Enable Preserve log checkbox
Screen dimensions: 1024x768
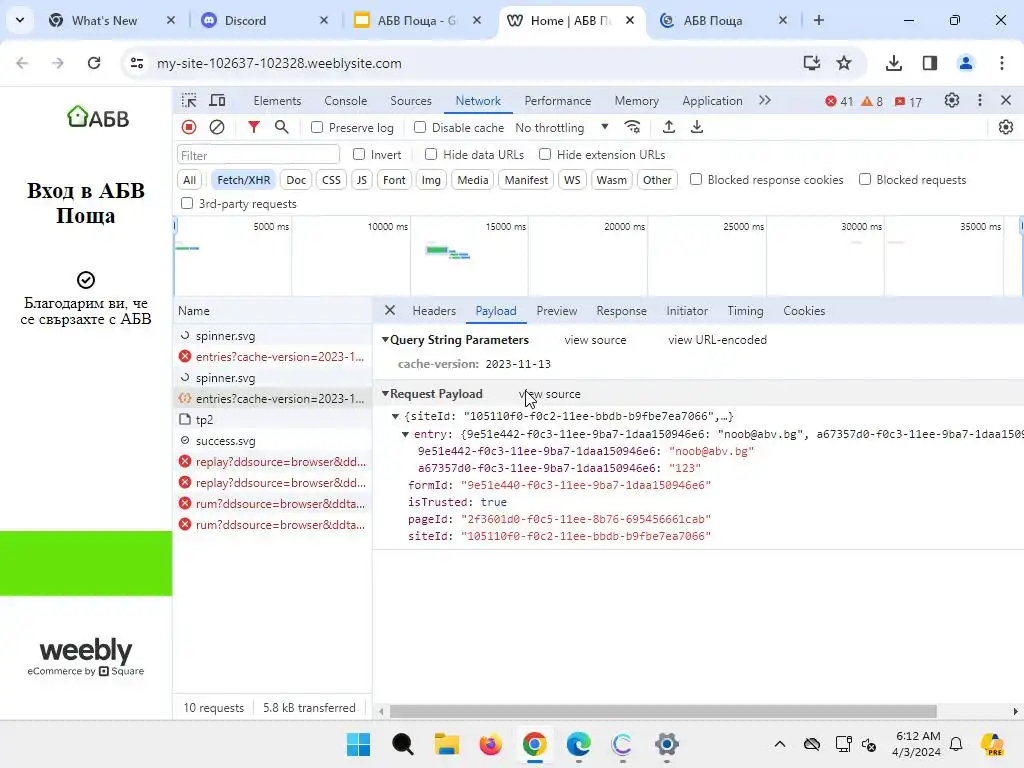(x=317, y=127)
